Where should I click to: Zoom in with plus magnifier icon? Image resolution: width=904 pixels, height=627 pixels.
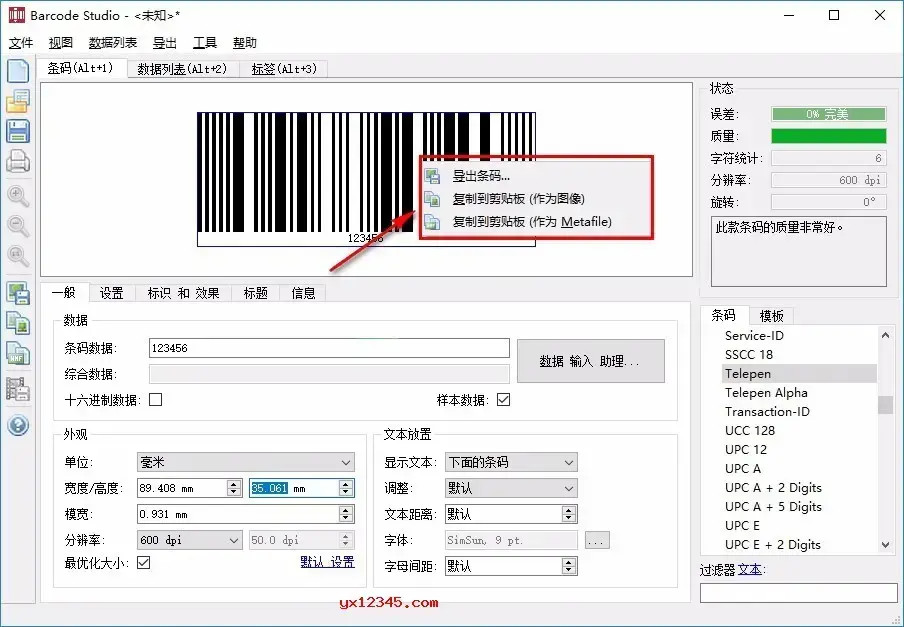click(18, 196)
